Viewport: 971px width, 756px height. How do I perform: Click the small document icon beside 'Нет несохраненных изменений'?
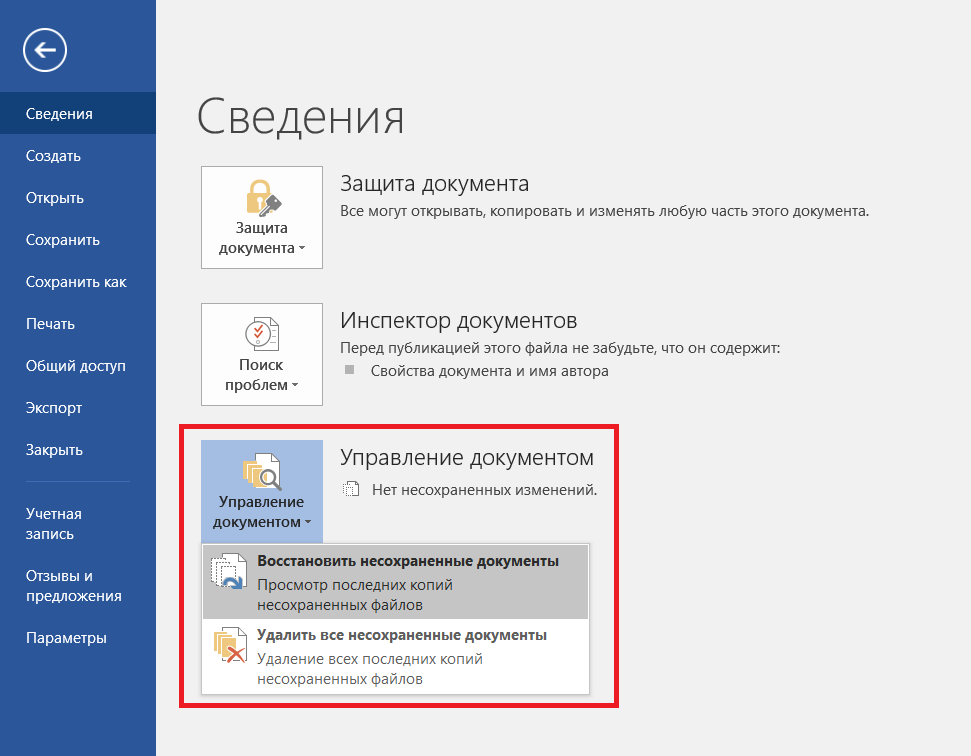[351, 490]
